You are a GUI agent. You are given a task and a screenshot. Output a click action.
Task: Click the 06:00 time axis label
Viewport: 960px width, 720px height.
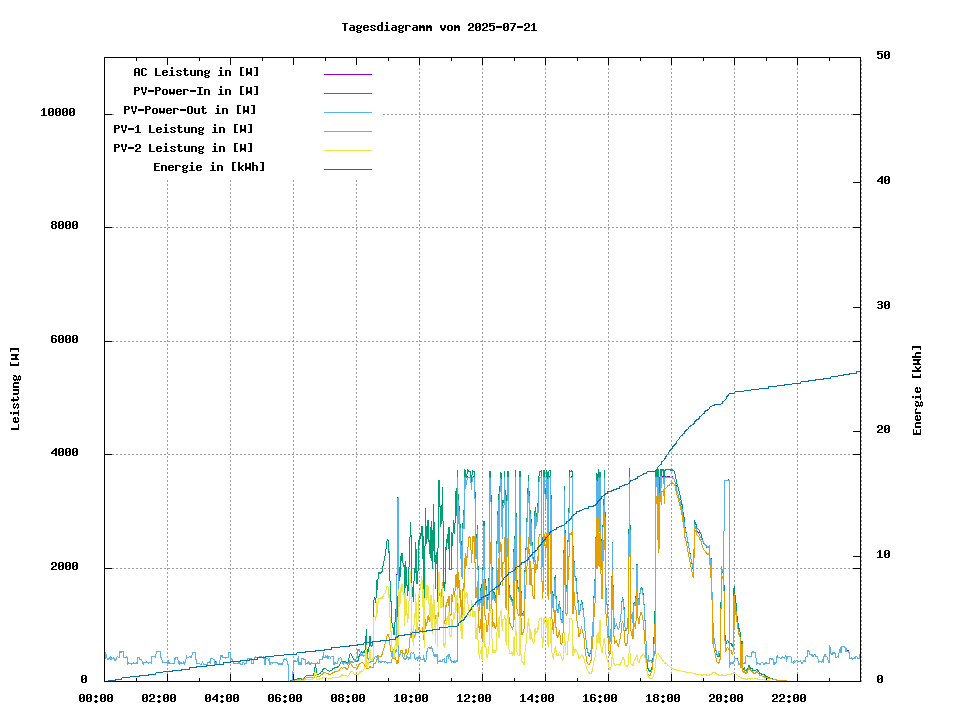click(x=285, y=698)
